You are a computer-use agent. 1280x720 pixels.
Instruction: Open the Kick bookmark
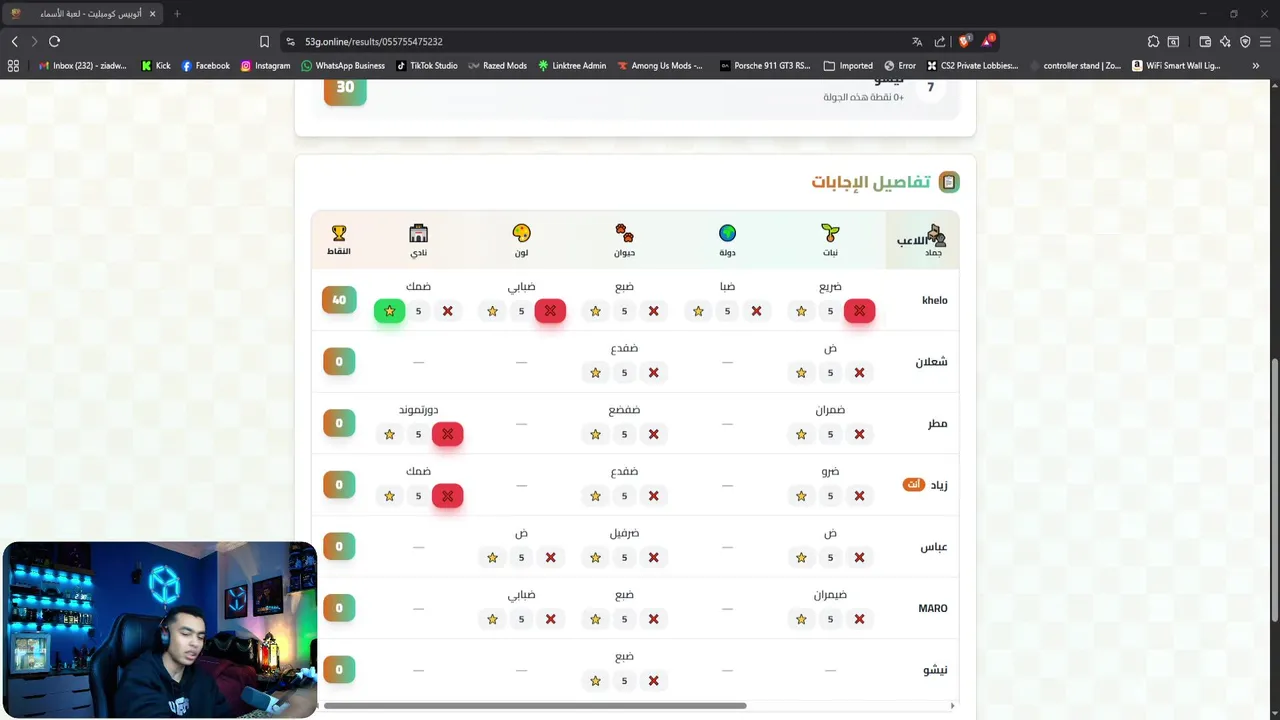(x=155, y=65)
